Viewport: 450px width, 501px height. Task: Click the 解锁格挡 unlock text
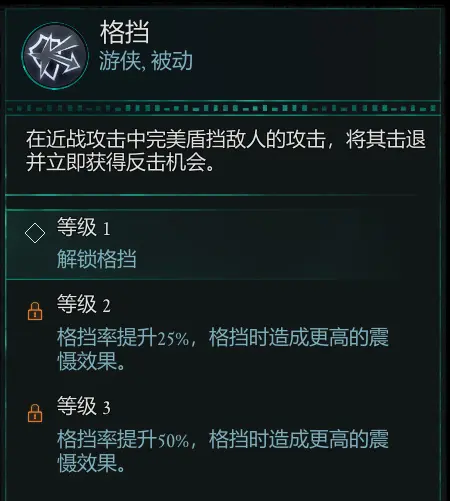tap(97, 259)
